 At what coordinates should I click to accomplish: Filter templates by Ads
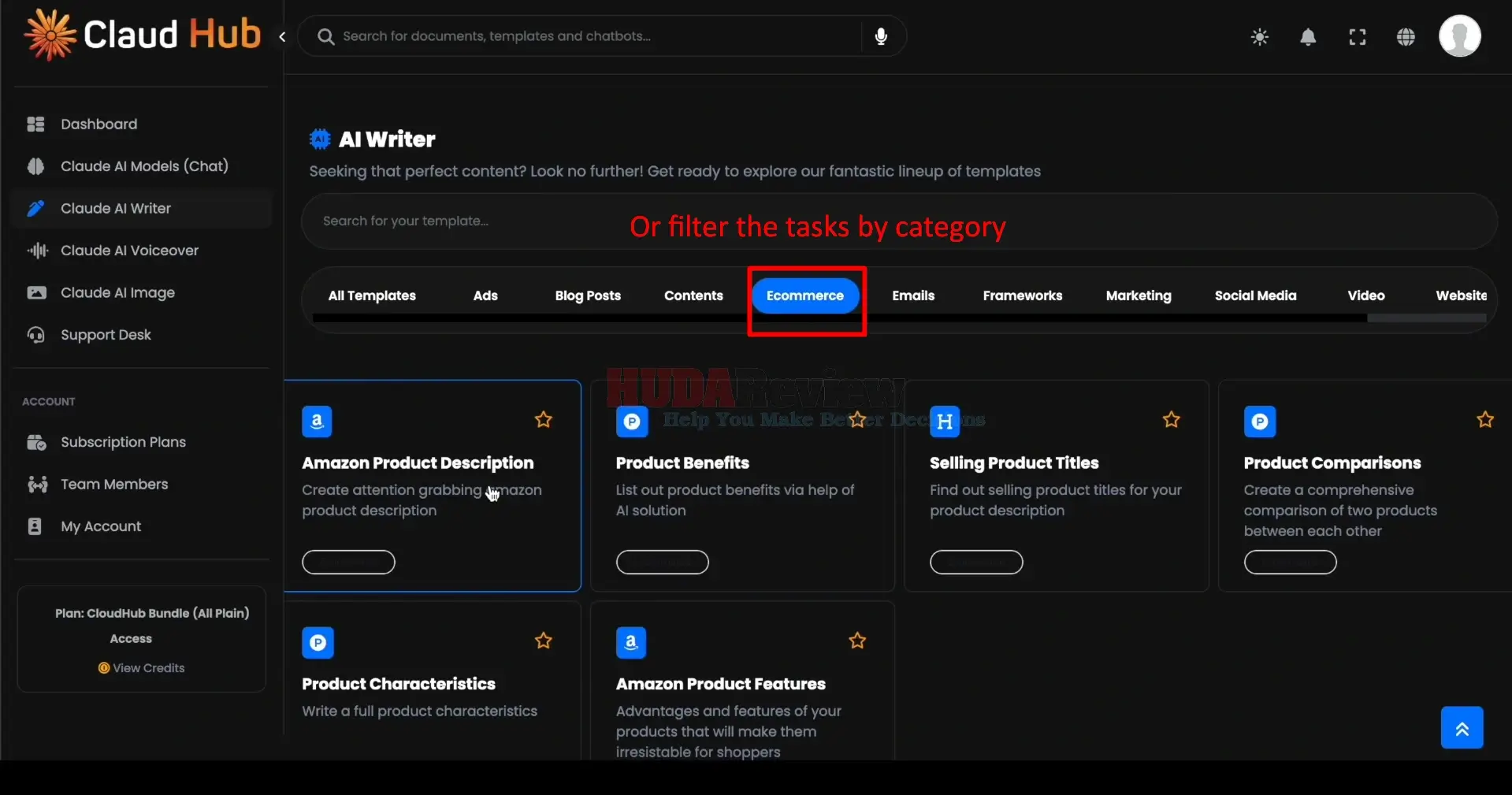pyautogui.click(x=485, y=295)
